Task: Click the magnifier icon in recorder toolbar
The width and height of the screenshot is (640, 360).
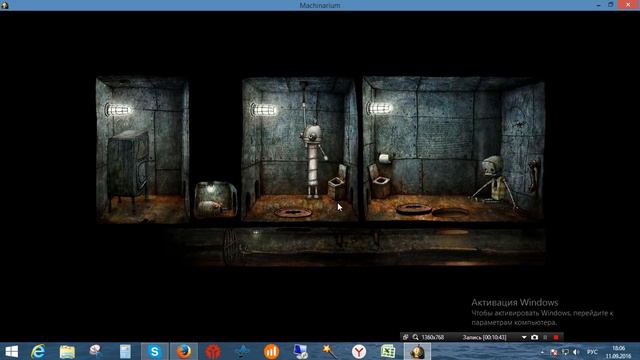Action: 415,337
